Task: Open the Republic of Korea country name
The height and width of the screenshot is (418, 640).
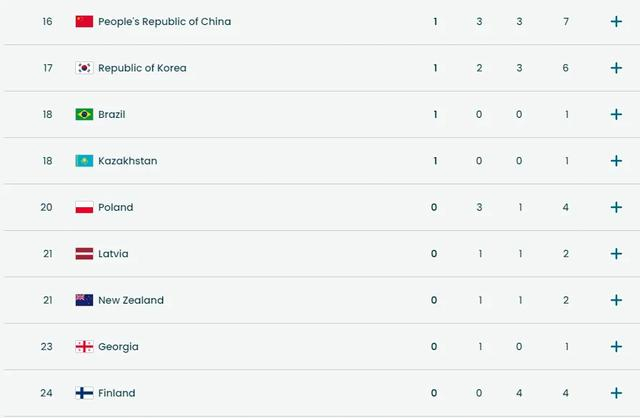Action: [142, 68]
